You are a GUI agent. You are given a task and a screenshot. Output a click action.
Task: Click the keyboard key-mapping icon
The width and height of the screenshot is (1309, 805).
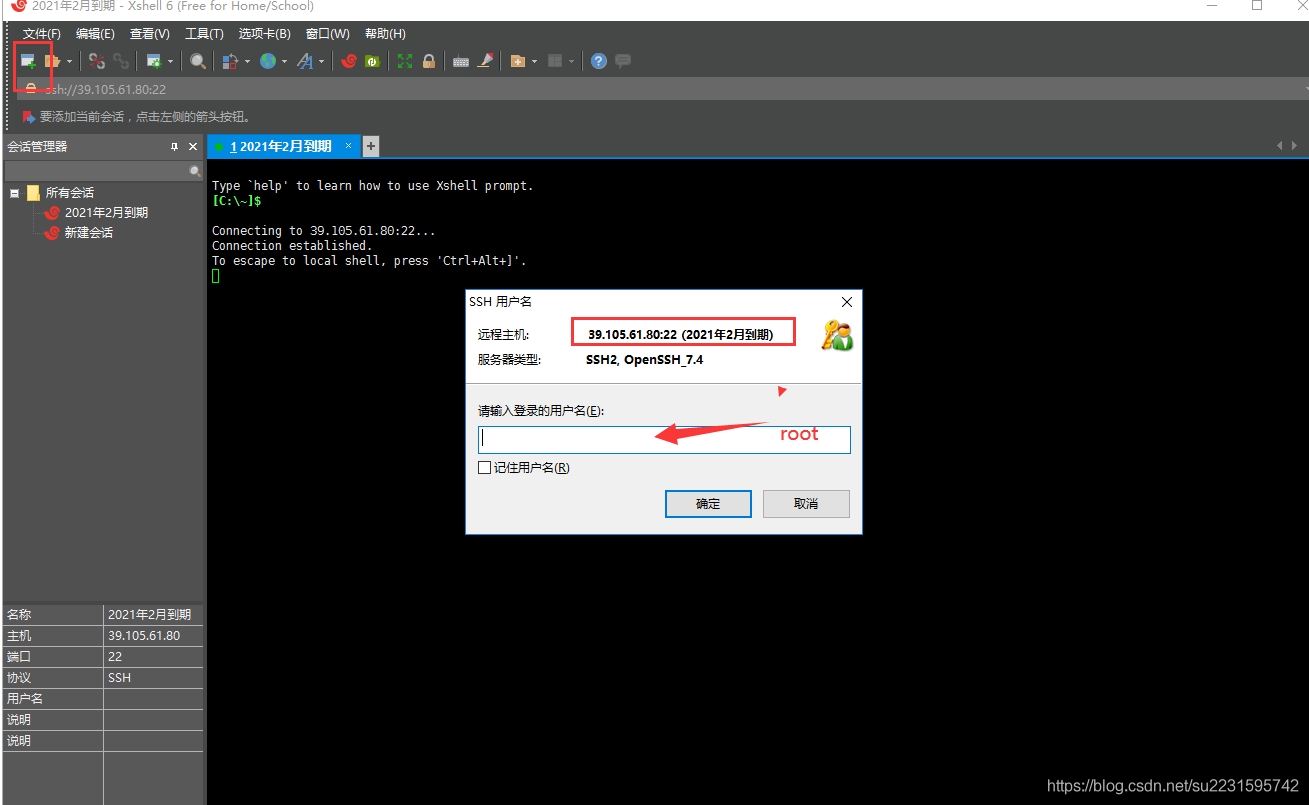[x=461, y=61]
